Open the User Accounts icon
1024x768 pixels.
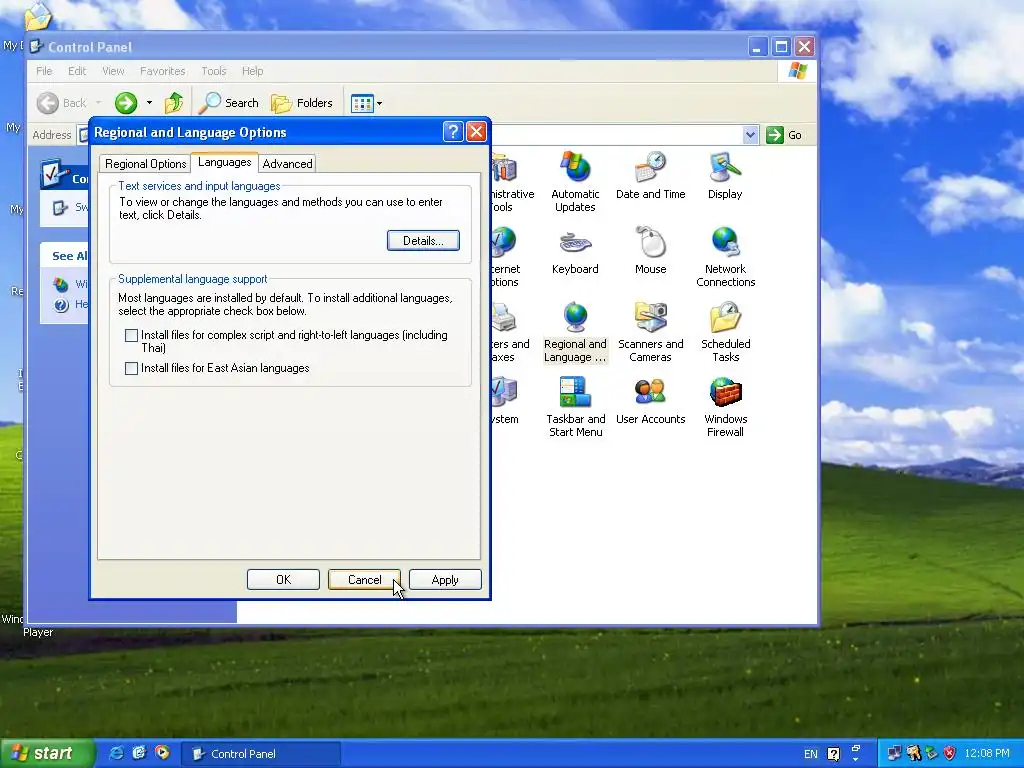pos(650,400)
